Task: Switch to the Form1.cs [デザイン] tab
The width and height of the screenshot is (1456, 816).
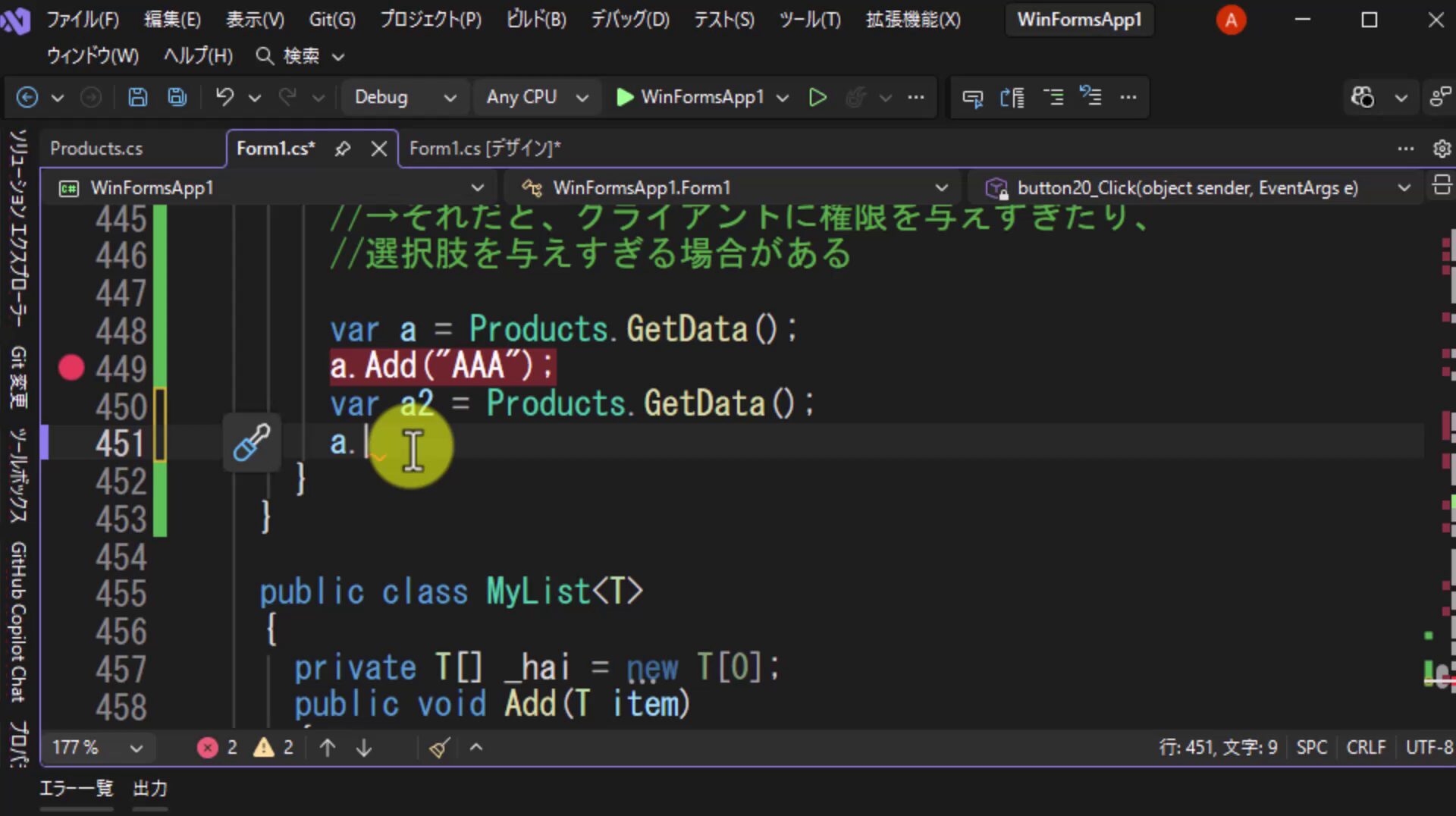Action: 485,149
